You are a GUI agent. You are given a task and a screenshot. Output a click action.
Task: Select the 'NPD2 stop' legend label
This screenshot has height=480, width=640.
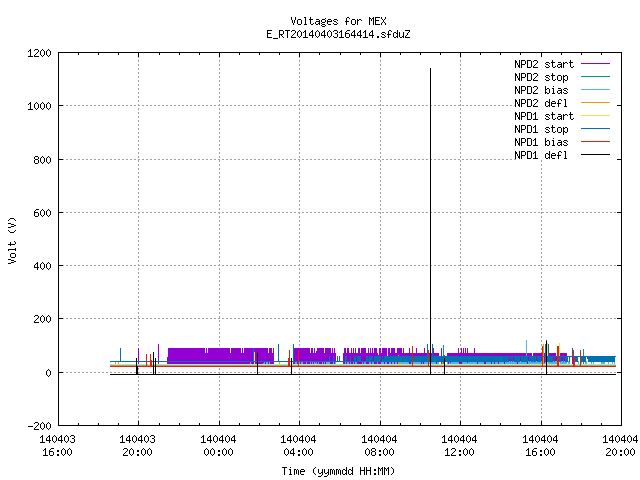[x=541, y=77]
